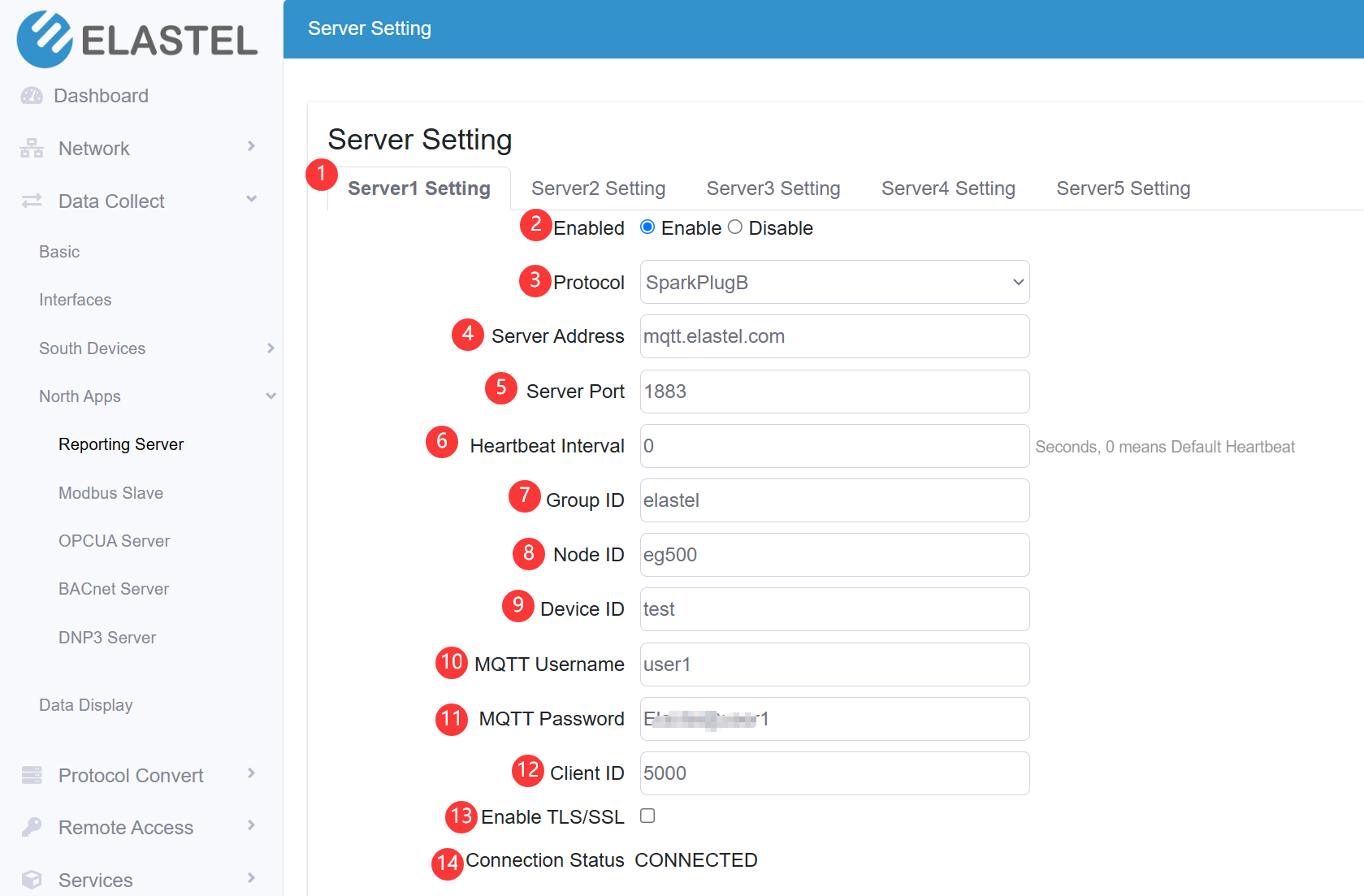Click the Client ID input field
1364x896 pixels.
coord(834,773)
